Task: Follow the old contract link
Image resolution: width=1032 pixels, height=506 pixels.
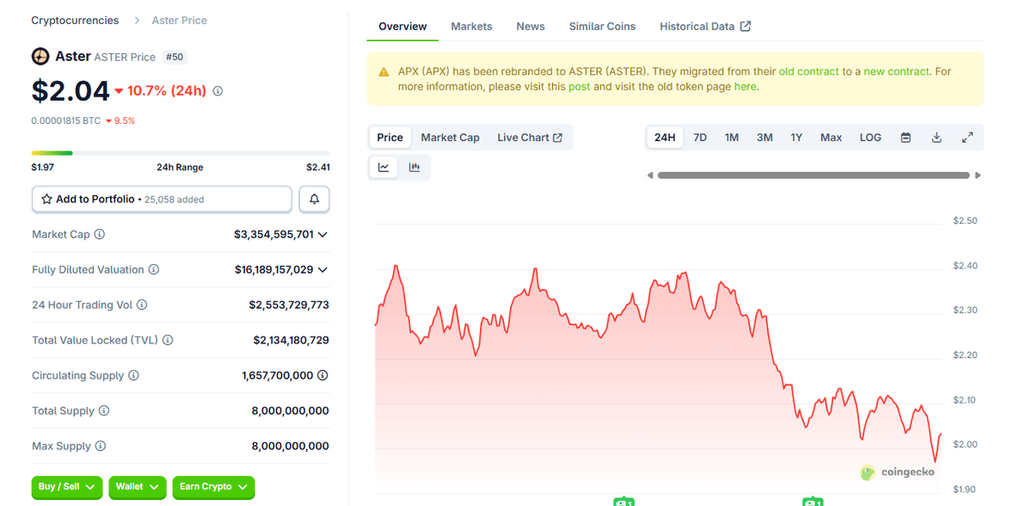Action: coord(809,72)
